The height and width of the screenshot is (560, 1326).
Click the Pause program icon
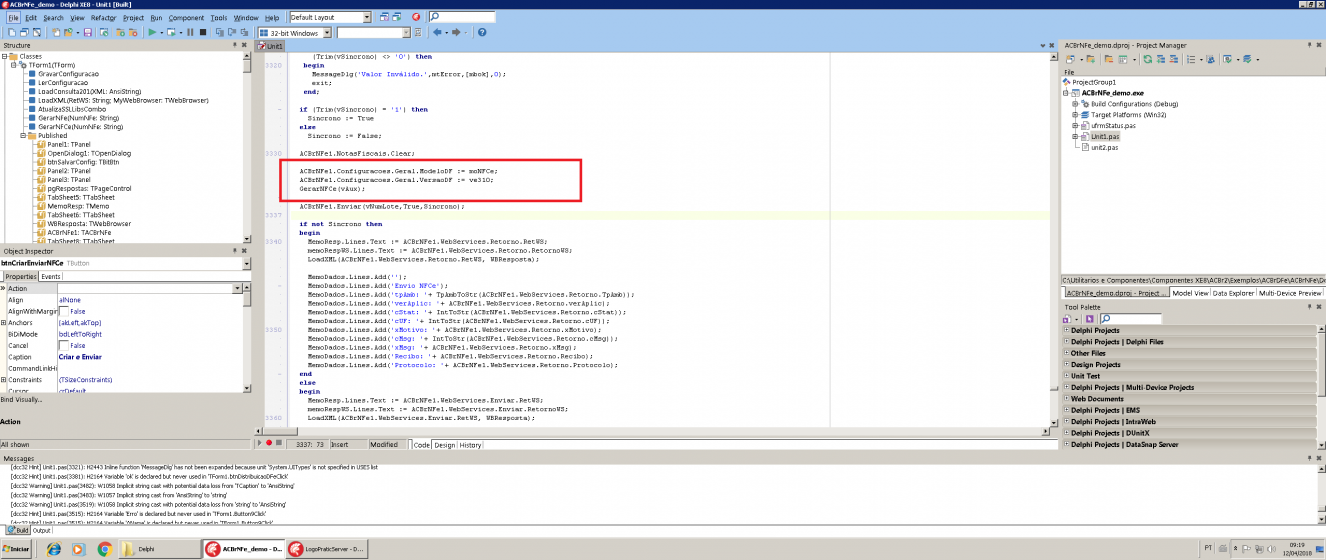[x=190, y=33]
